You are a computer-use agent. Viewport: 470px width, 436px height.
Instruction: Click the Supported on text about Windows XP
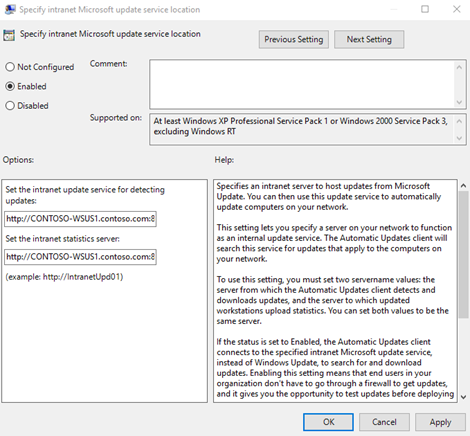click(x=300, y=126)
